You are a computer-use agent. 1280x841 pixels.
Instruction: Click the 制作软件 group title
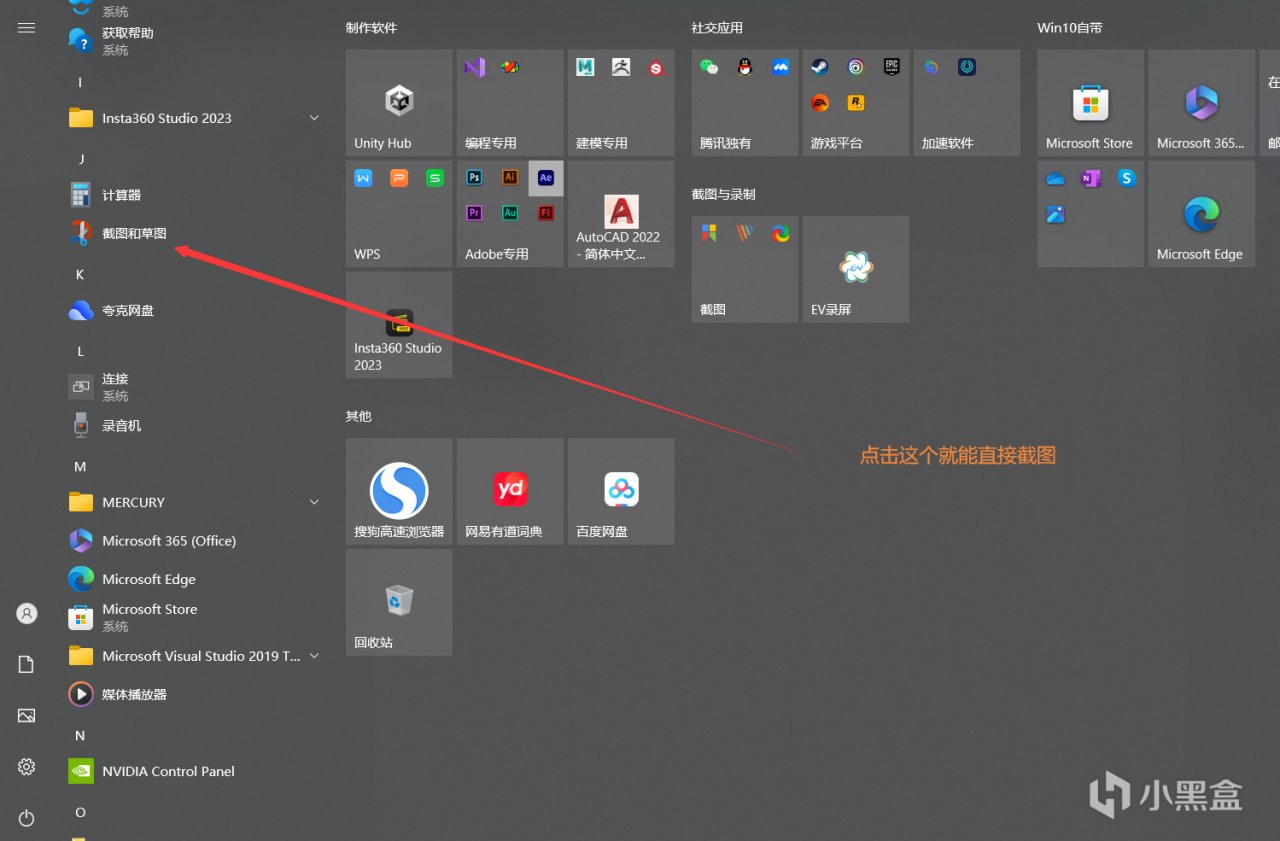(372, 28)
